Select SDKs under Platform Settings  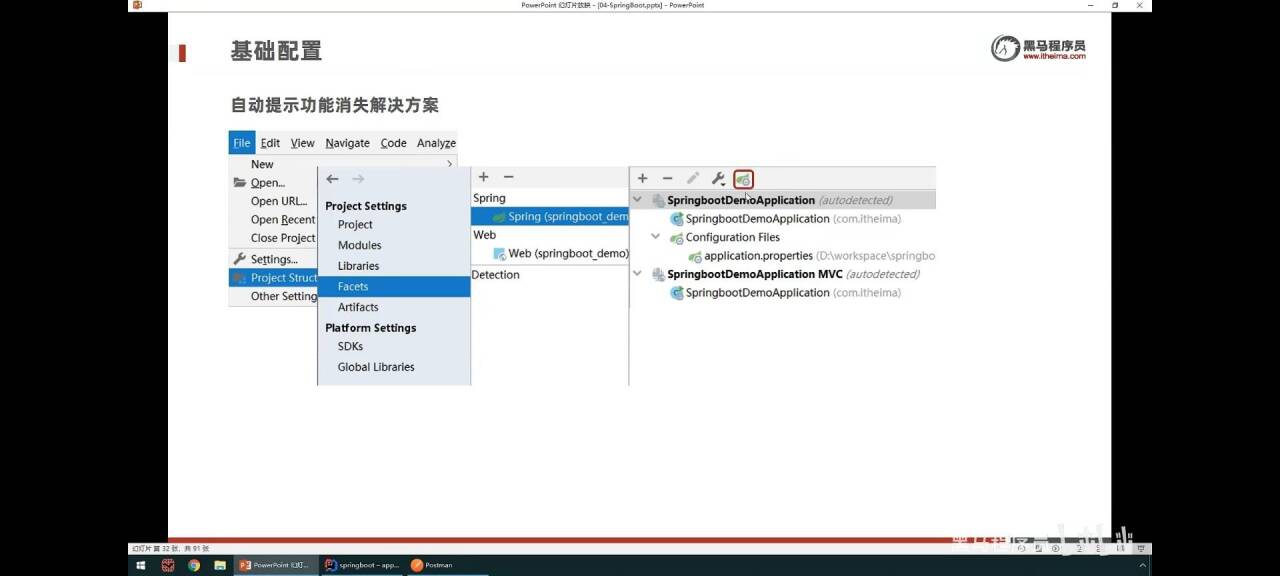(x=350, y=346)
